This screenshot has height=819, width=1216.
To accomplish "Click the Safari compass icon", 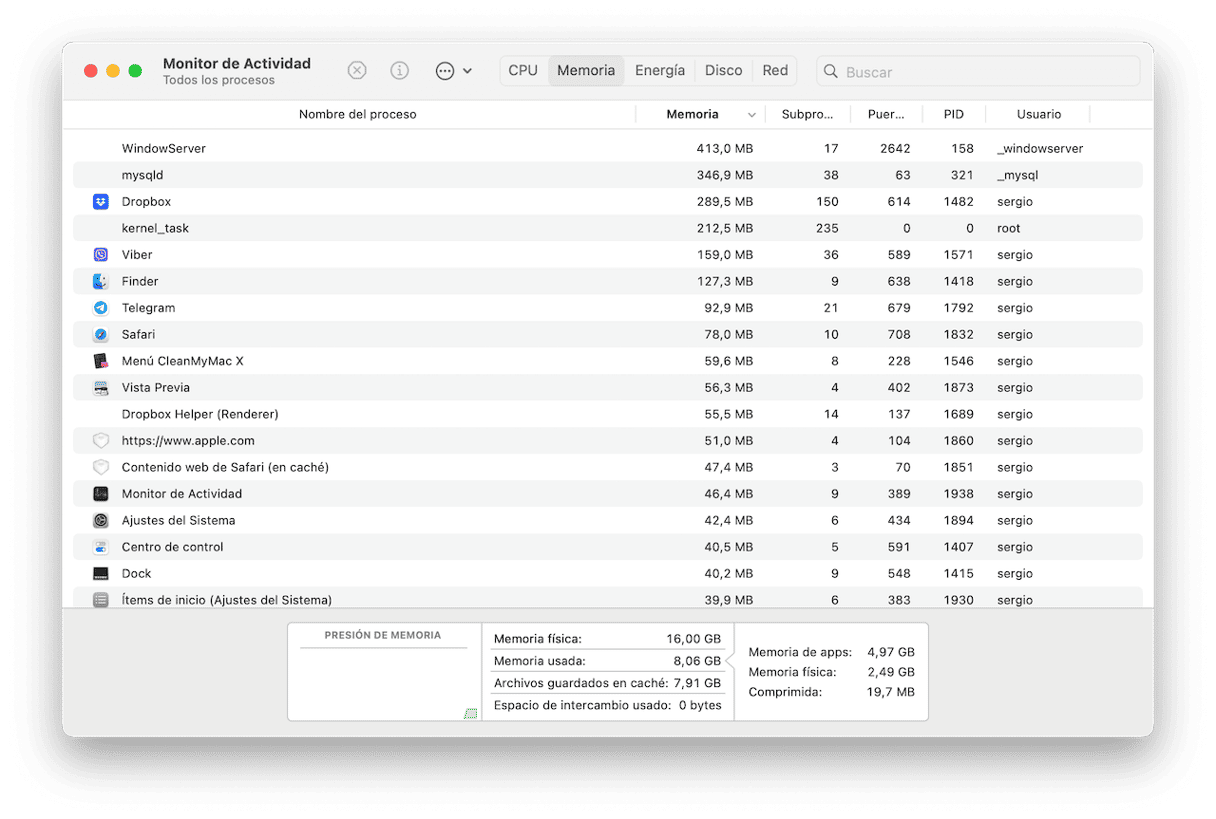I will point(100,335).
